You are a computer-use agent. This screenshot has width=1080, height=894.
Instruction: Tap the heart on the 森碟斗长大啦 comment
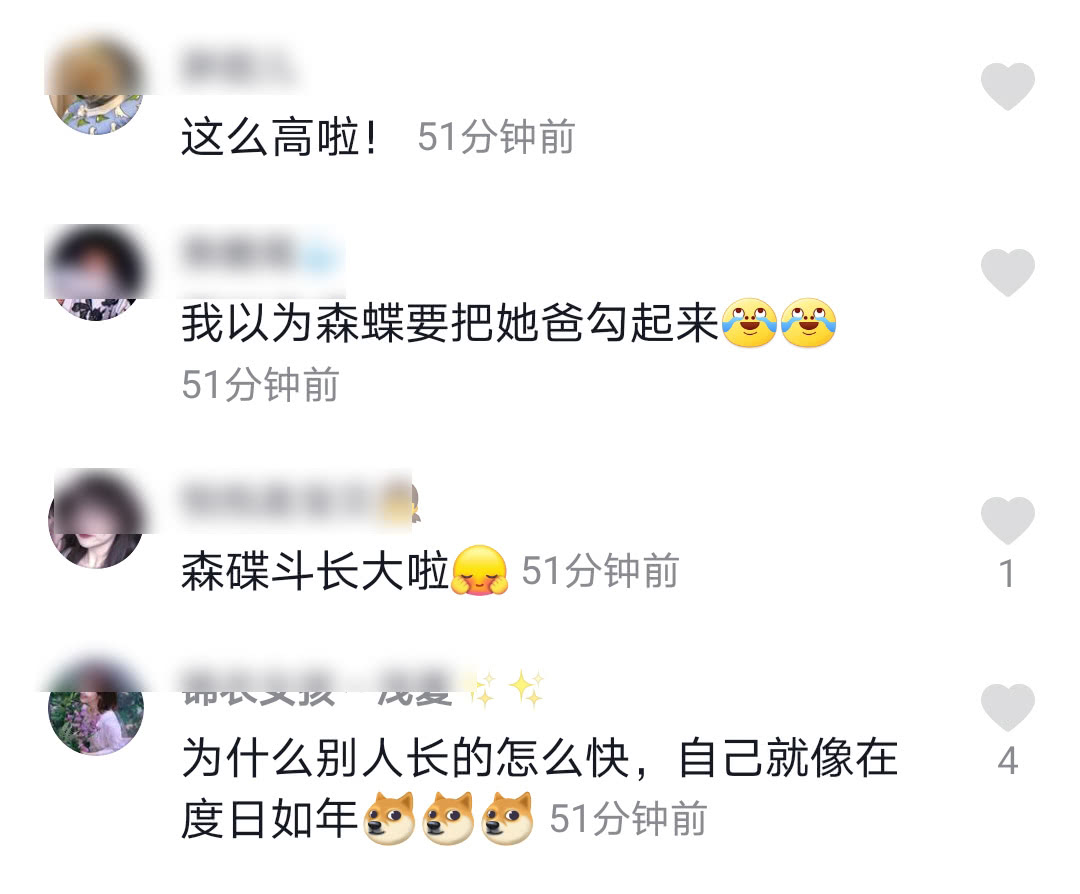pos(1008,520)
